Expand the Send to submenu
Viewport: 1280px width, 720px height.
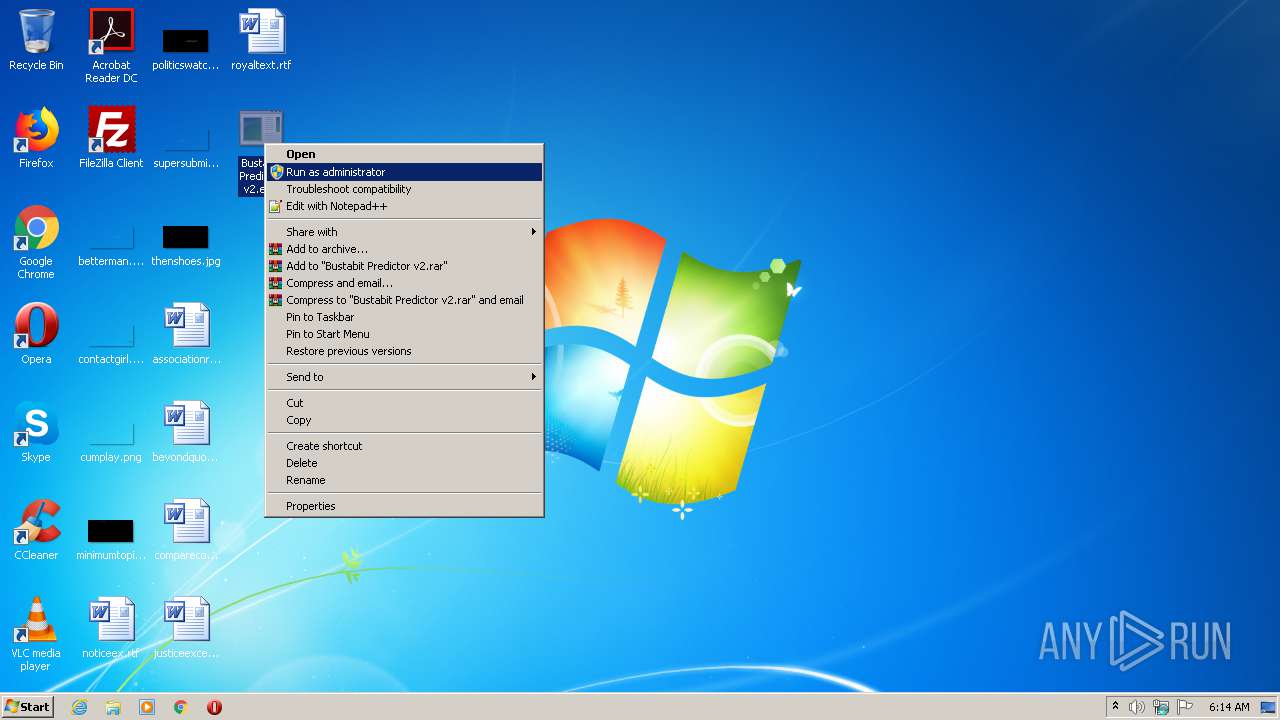[x=404, y=377]
